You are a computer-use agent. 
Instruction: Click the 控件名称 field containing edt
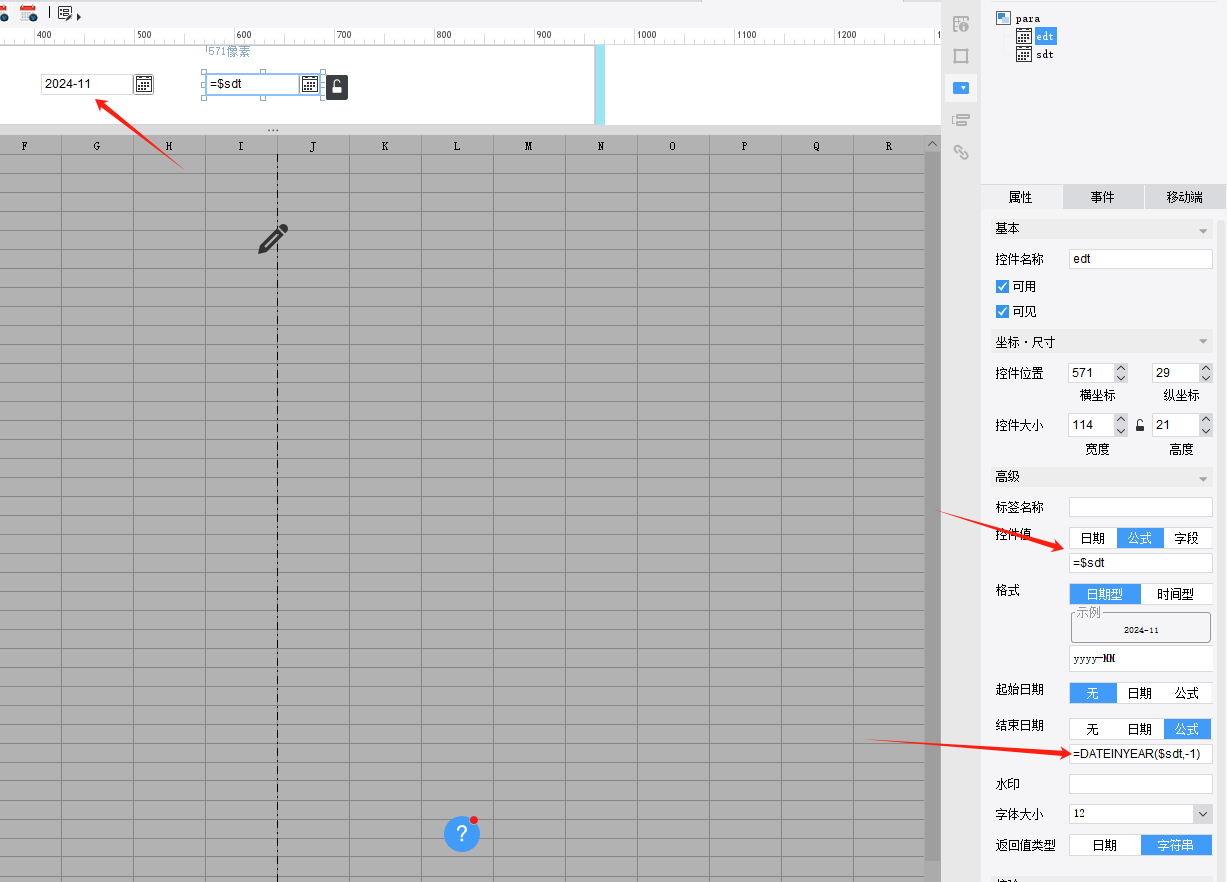point(1140,259)
